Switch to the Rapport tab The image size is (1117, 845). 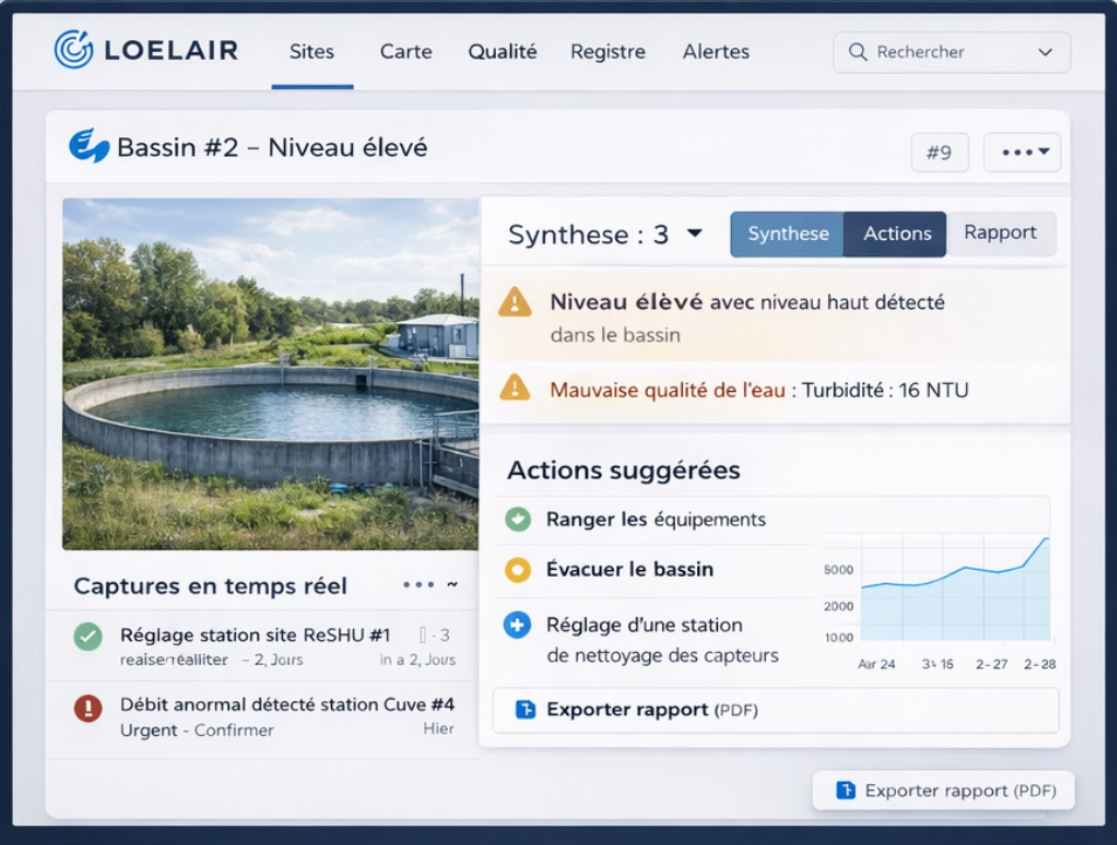(x=1001, y=232)
